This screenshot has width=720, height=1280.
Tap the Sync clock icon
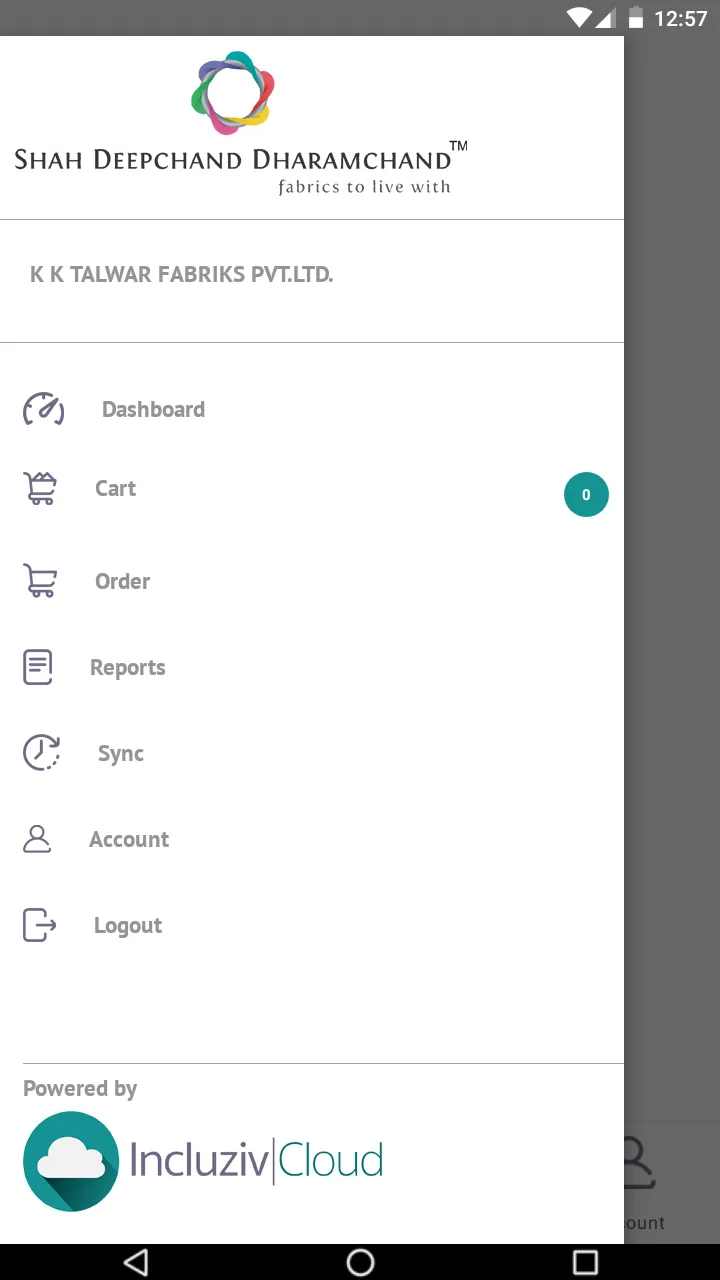tap(41, 753)
